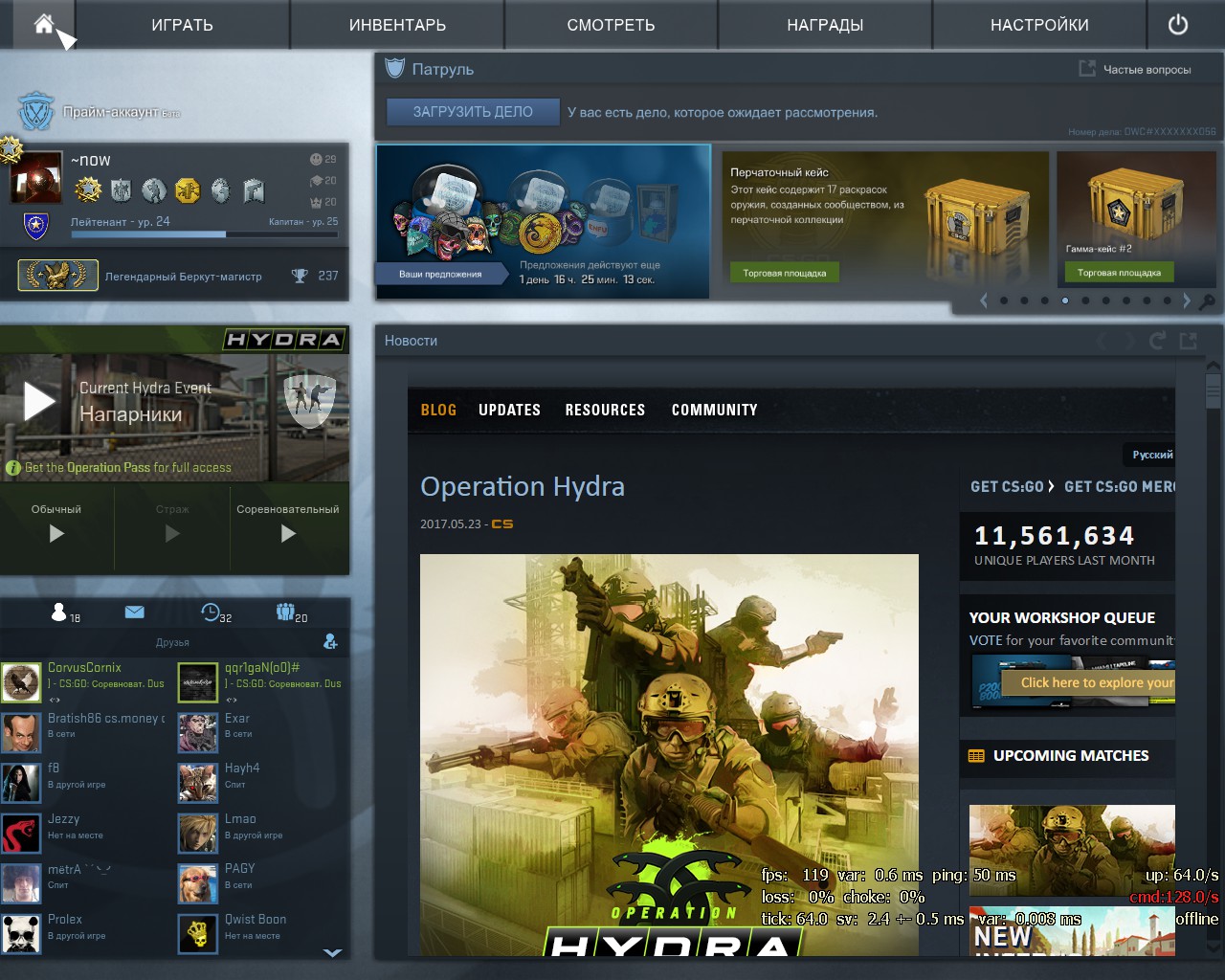Select the silver team shield medal

(121, 190)
